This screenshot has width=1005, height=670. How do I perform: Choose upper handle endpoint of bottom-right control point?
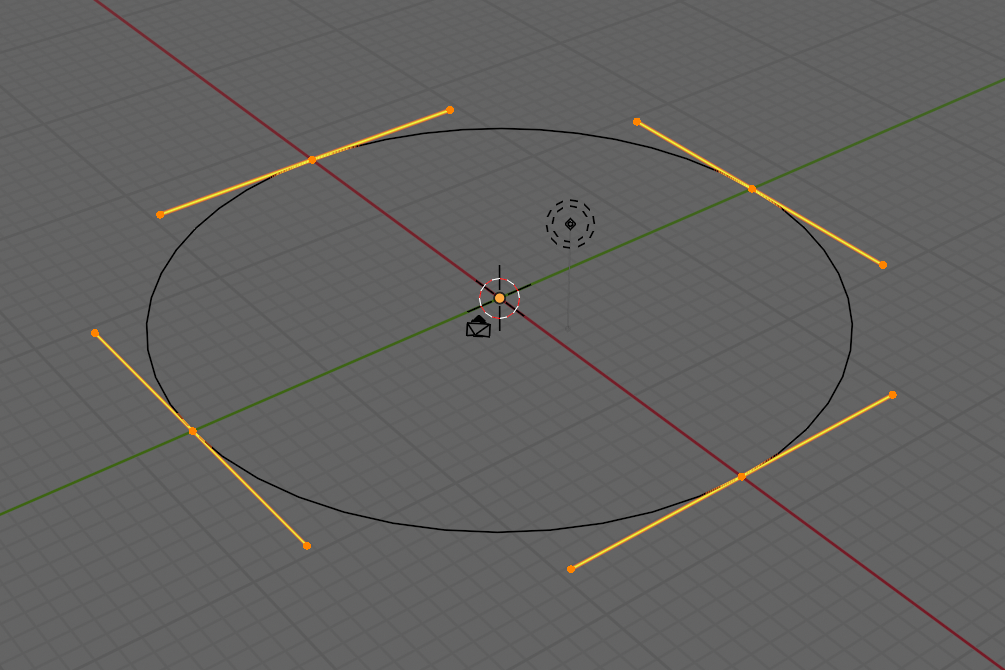(892, 395)
